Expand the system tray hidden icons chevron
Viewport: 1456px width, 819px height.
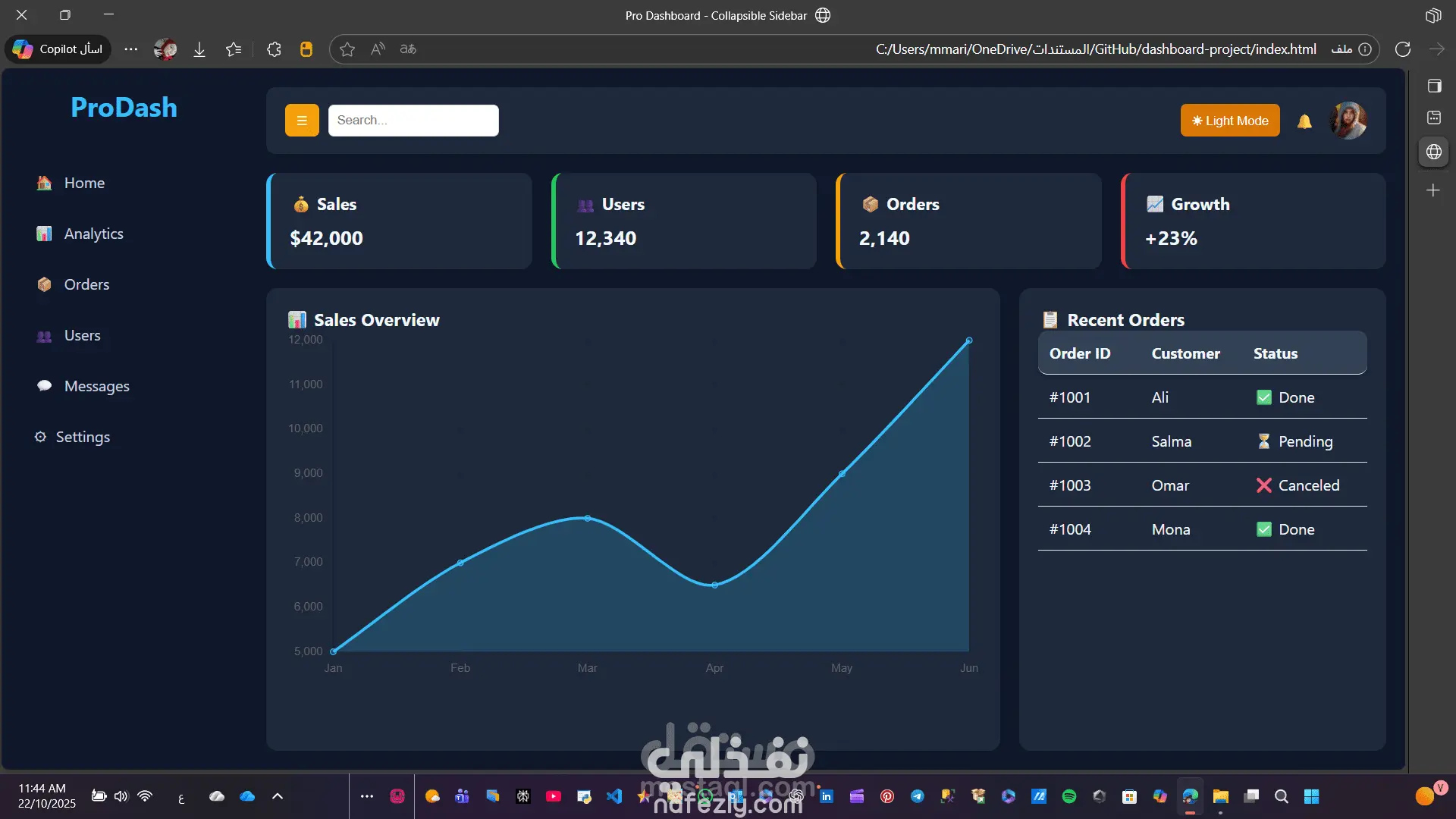[x=278, y=796]
